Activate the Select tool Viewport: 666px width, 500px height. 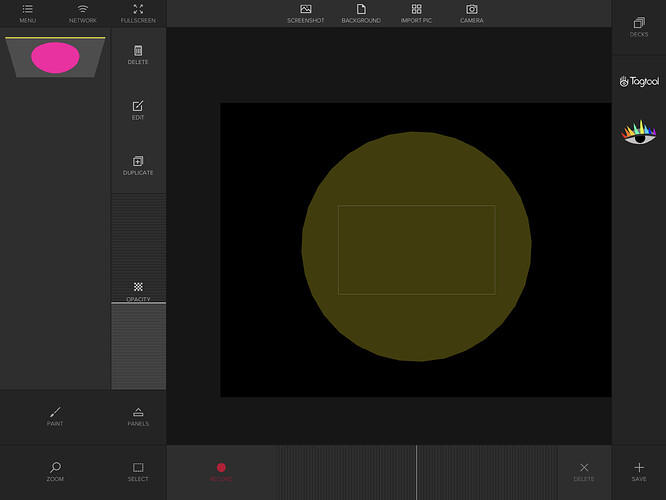click(x=138, y=472)
